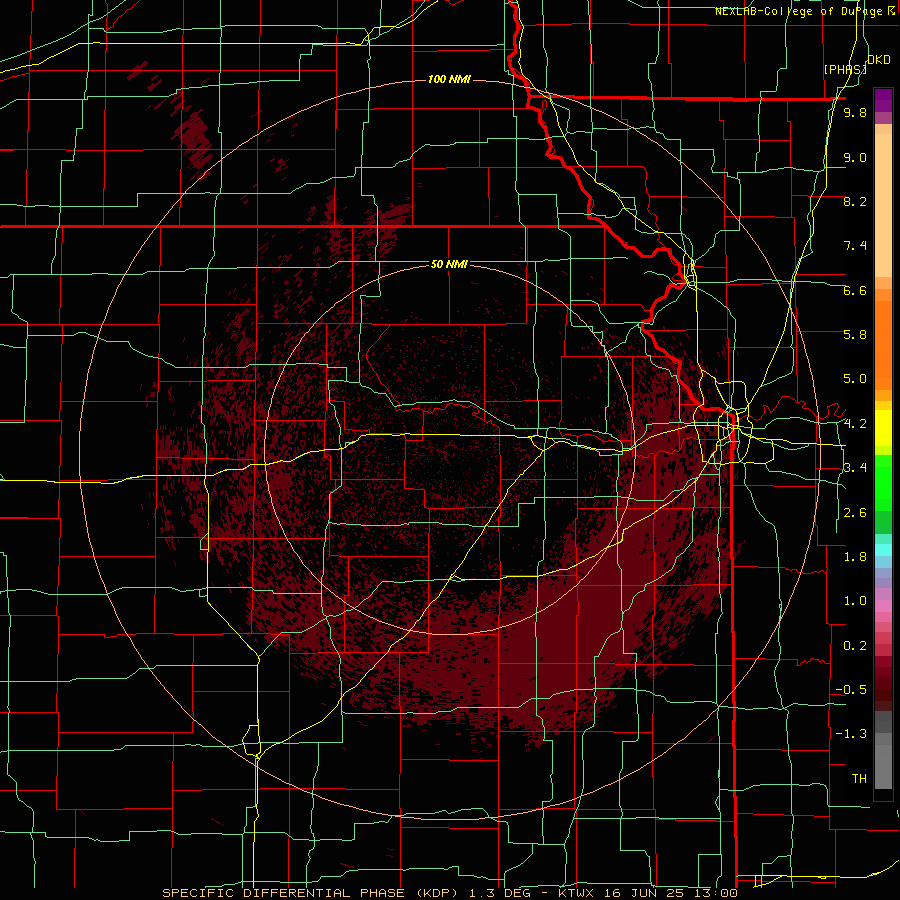
Task: Pick the cyan segment of the color bar
Action: click(883, 549)
